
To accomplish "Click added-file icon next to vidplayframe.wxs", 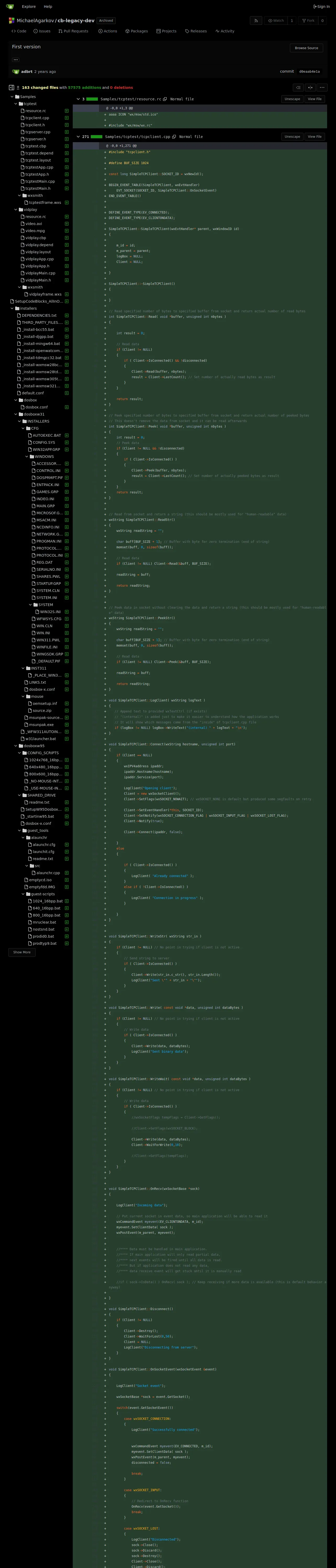I will click(x=66, y=295).
